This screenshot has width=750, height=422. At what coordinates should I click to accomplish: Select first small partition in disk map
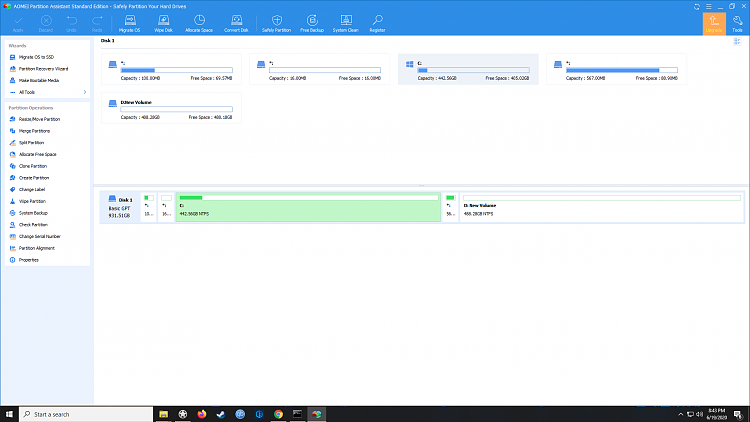click(x=149, y=207)
